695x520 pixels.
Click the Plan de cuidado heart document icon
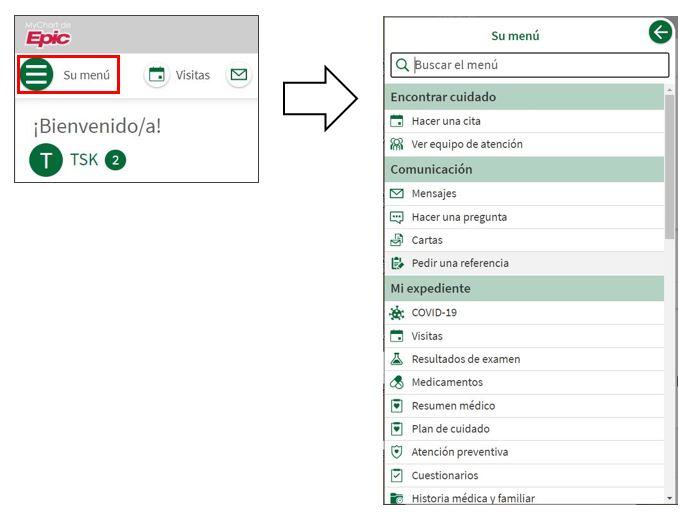click(397, 429)
